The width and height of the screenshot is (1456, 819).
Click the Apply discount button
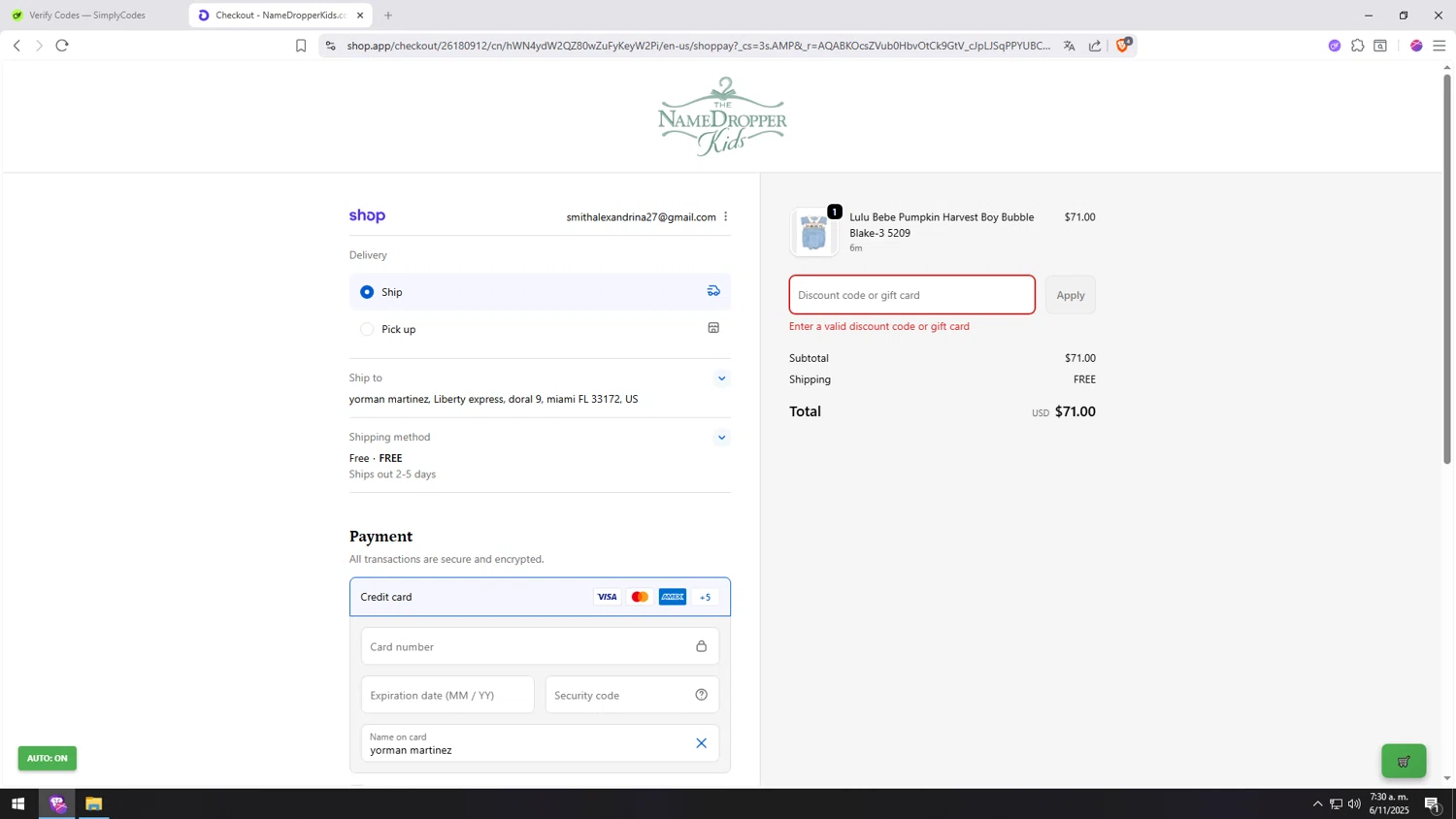point(1071,295)
